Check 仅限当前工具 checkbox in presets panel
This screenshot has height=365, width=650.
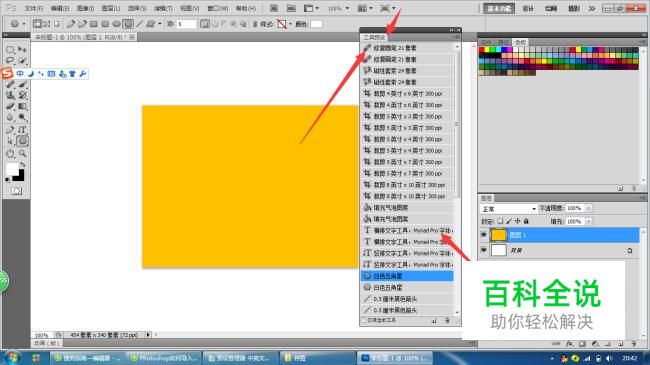(x=364, y=321)
